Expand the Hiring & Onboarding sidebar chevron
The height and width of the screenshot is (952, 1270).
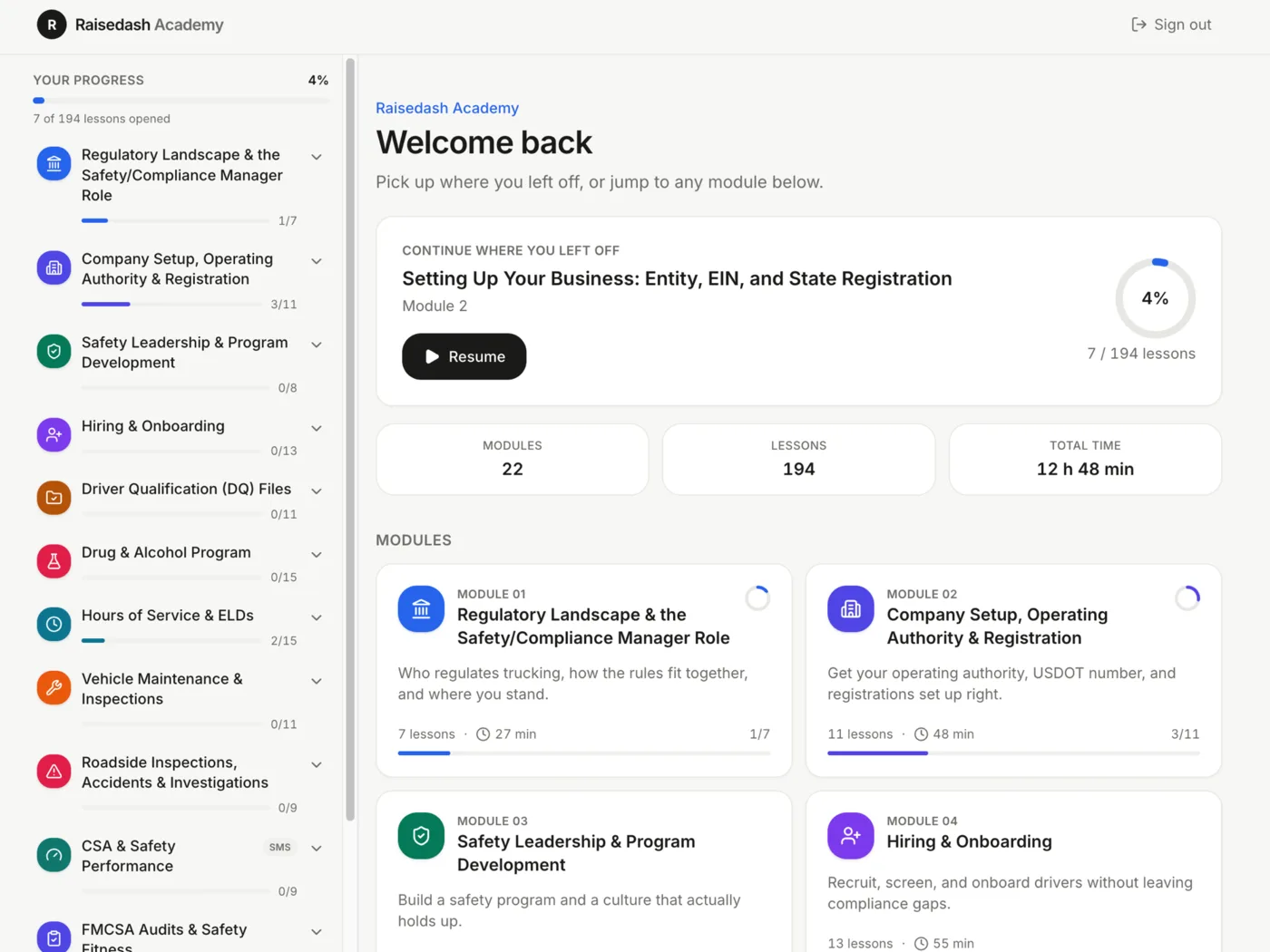pyautogui.click(x=317, y=428)
